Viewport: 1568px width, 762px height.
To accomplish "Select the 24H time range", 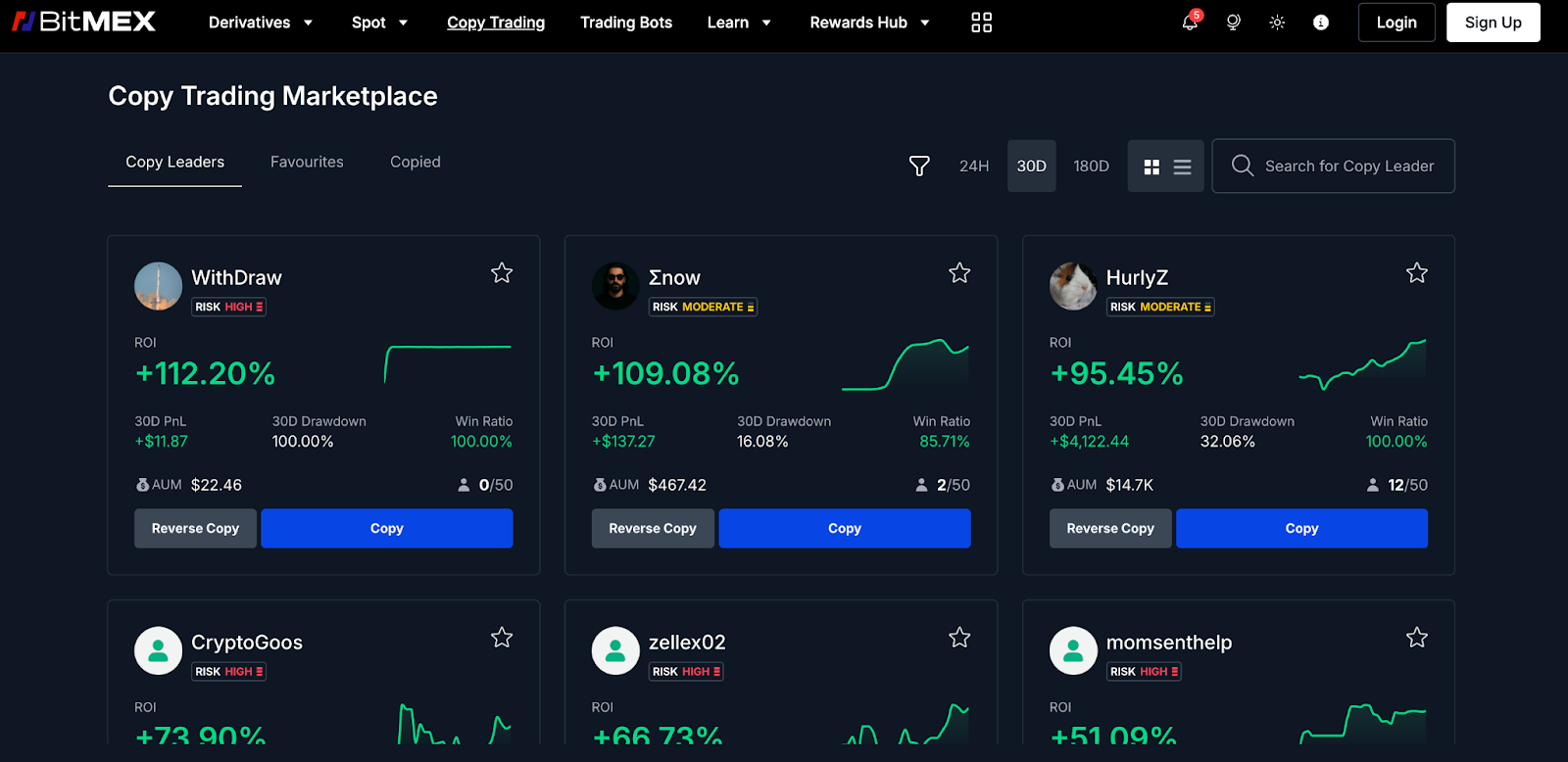I will pyautogui.click(x=974, y=167).
